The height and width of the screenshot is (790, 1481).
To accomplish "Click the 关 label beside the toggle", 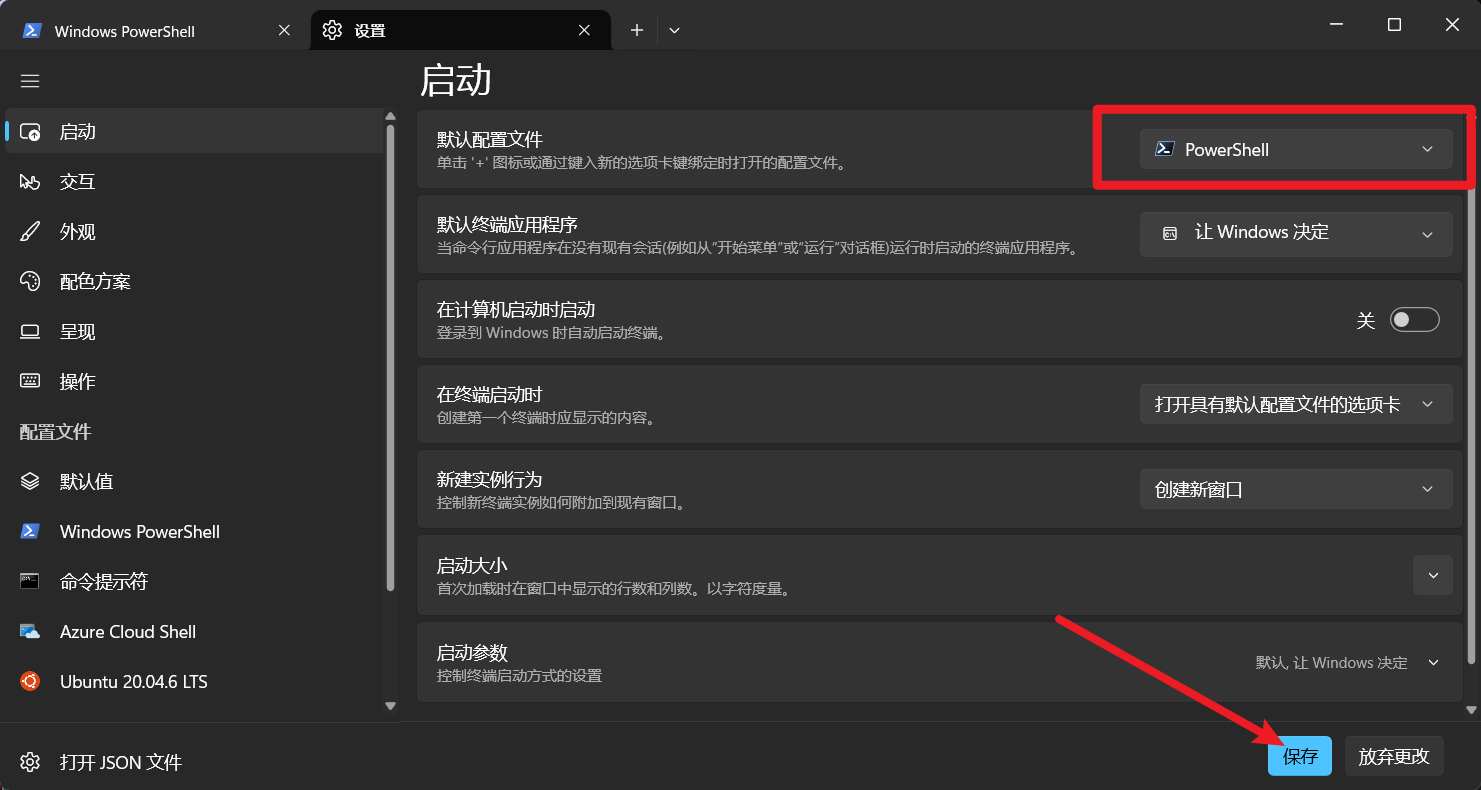I will click(x=1366, y=321).
